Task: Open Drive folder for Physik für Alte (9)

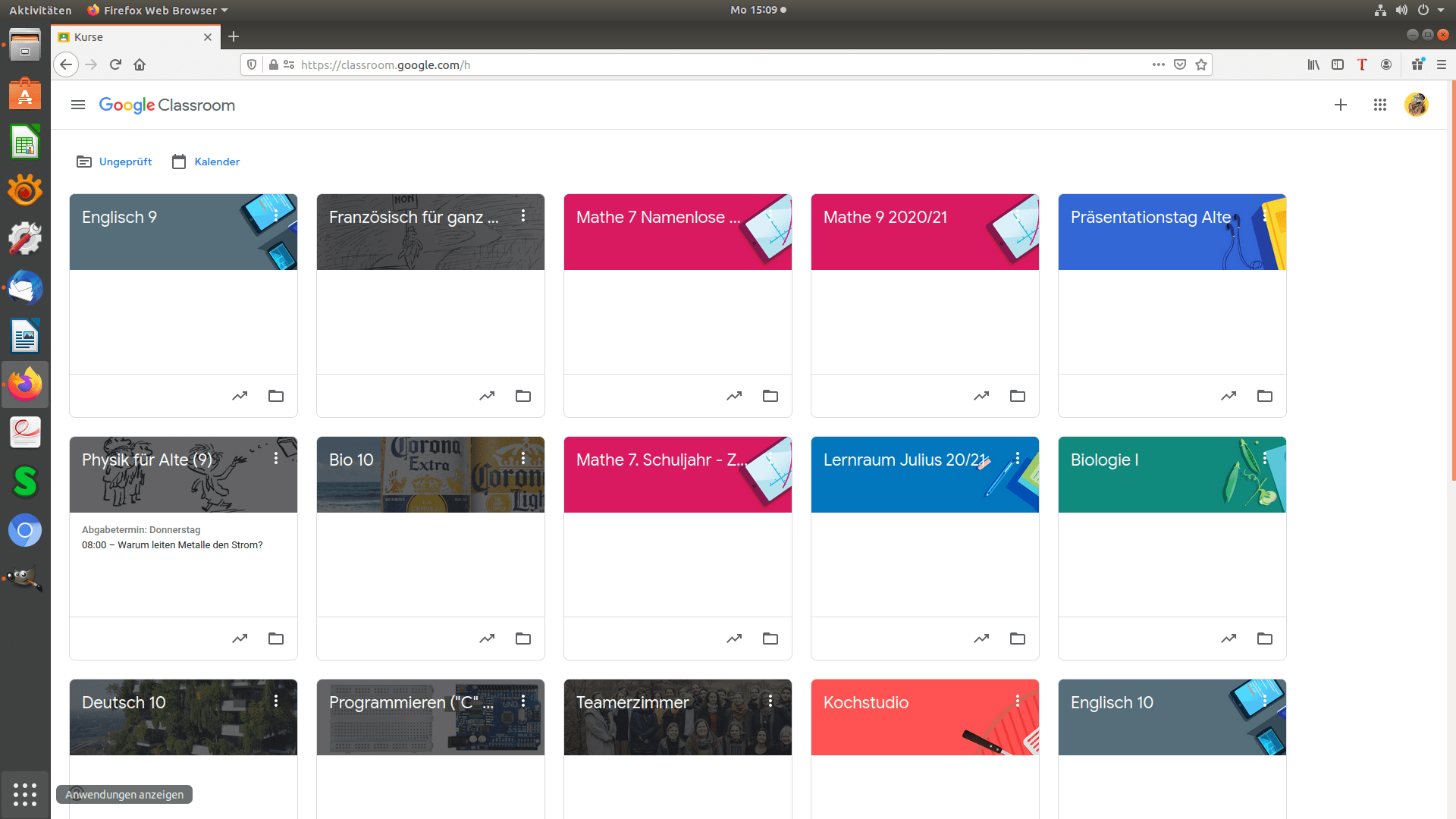Action: 276,639
